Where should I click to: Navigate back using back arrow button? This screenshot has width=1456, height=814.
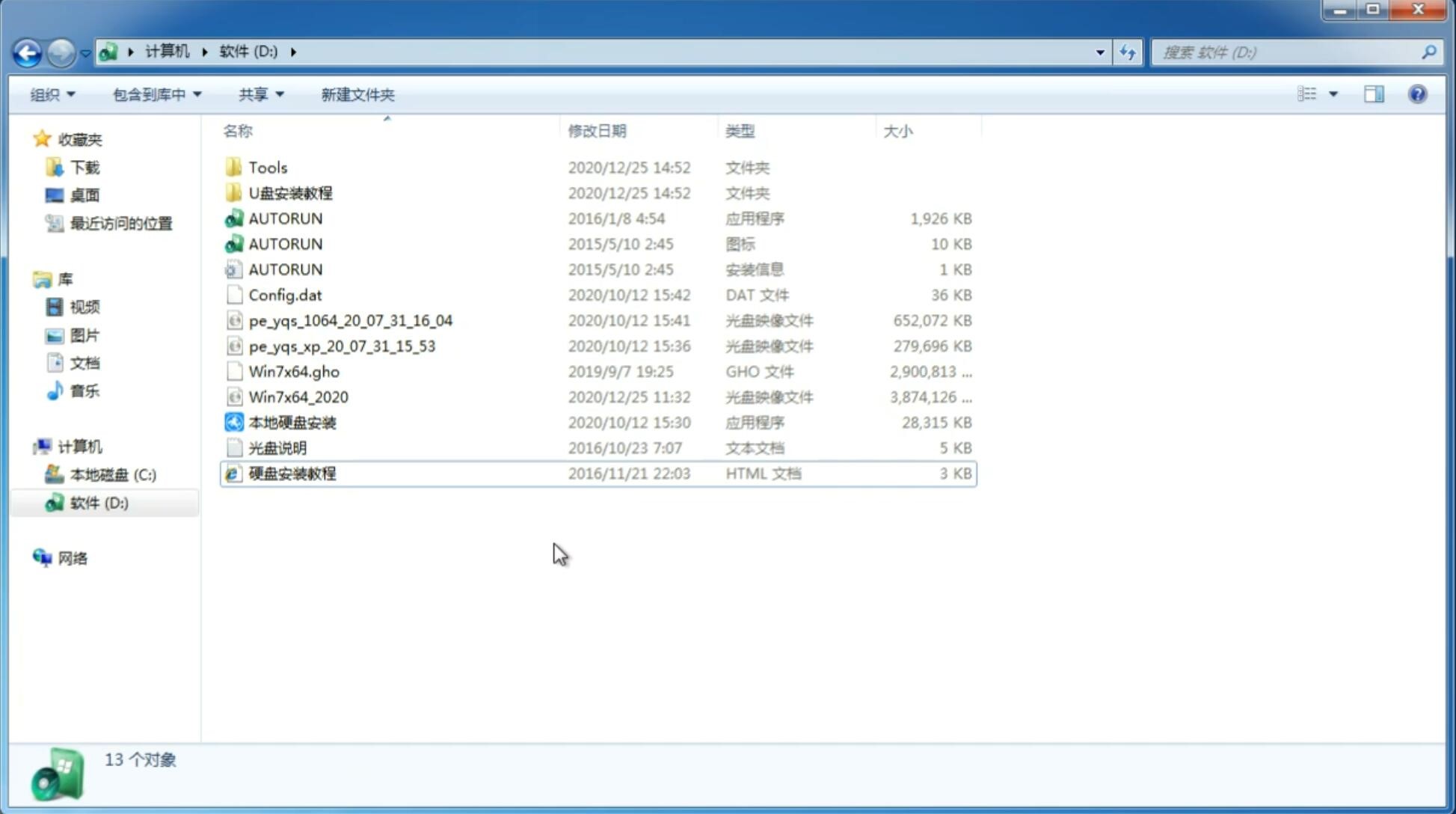click(x=27, y=52)
